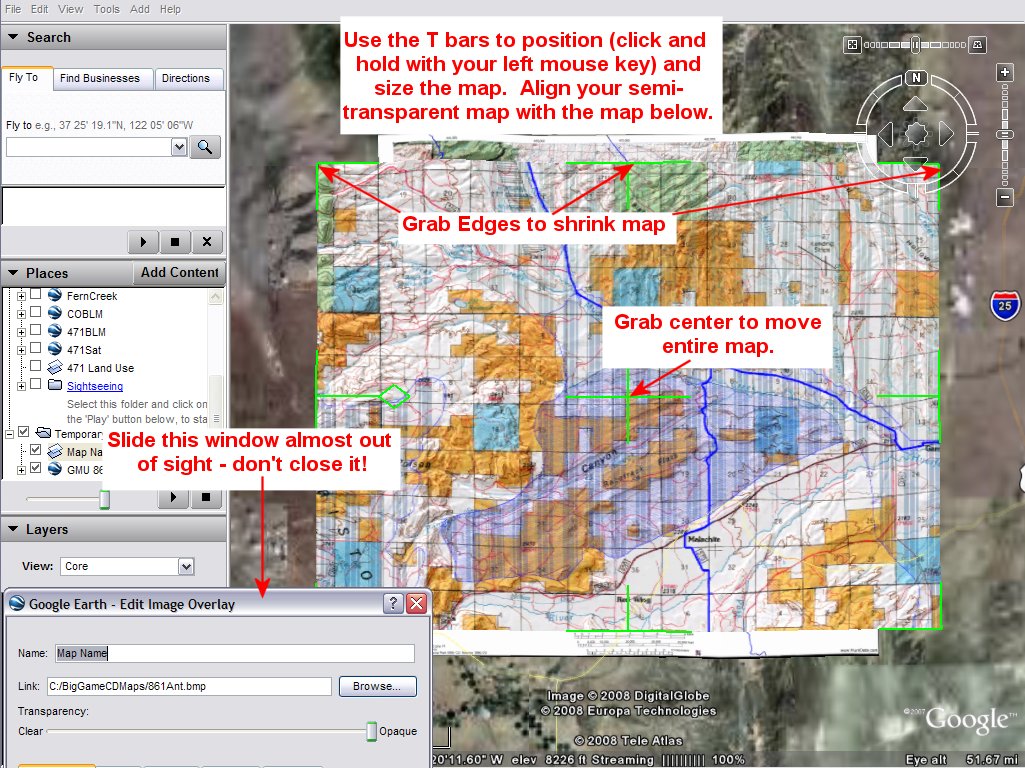
Task: Click the GMU globe icon in Places
Action: tap(55, 469)
